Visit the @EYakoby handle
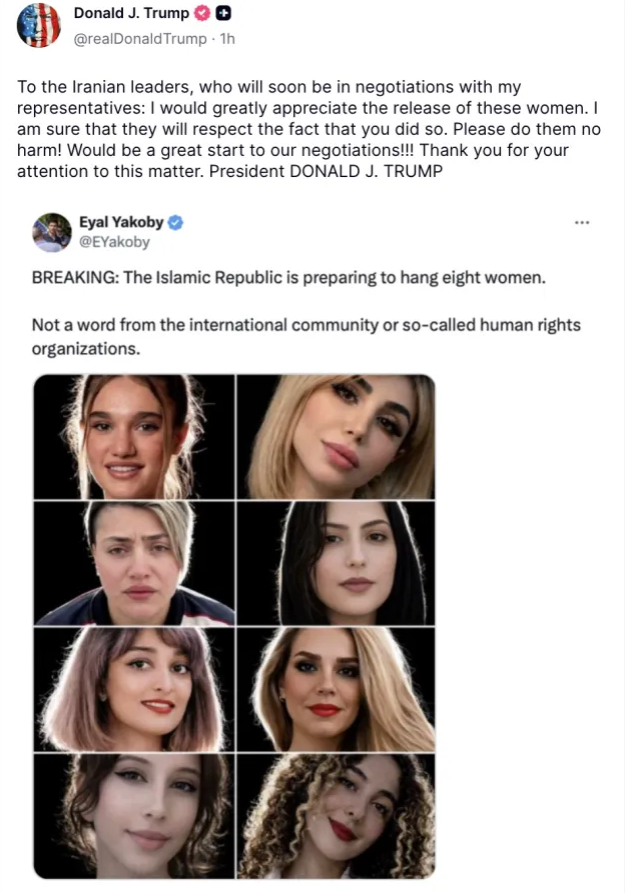631x893 pixels. (114, 242)
